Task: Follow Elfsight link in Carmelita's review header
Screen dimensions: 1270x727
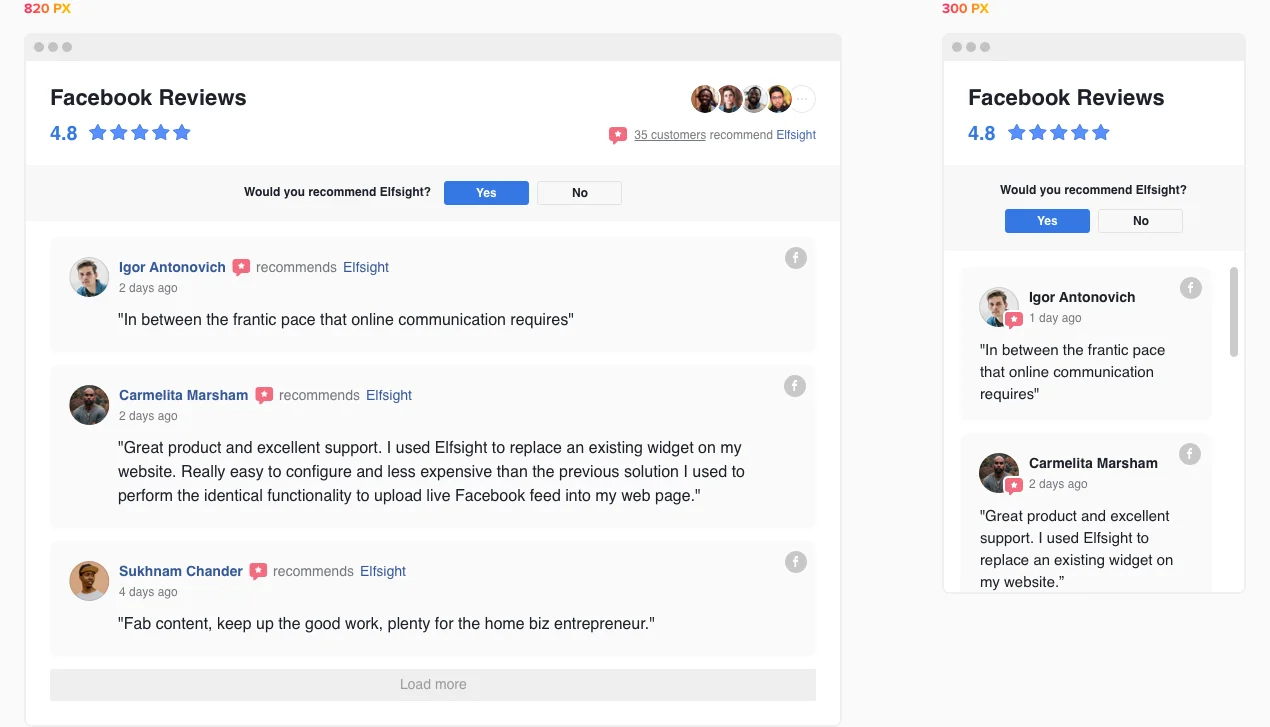Action: (389, 395)
